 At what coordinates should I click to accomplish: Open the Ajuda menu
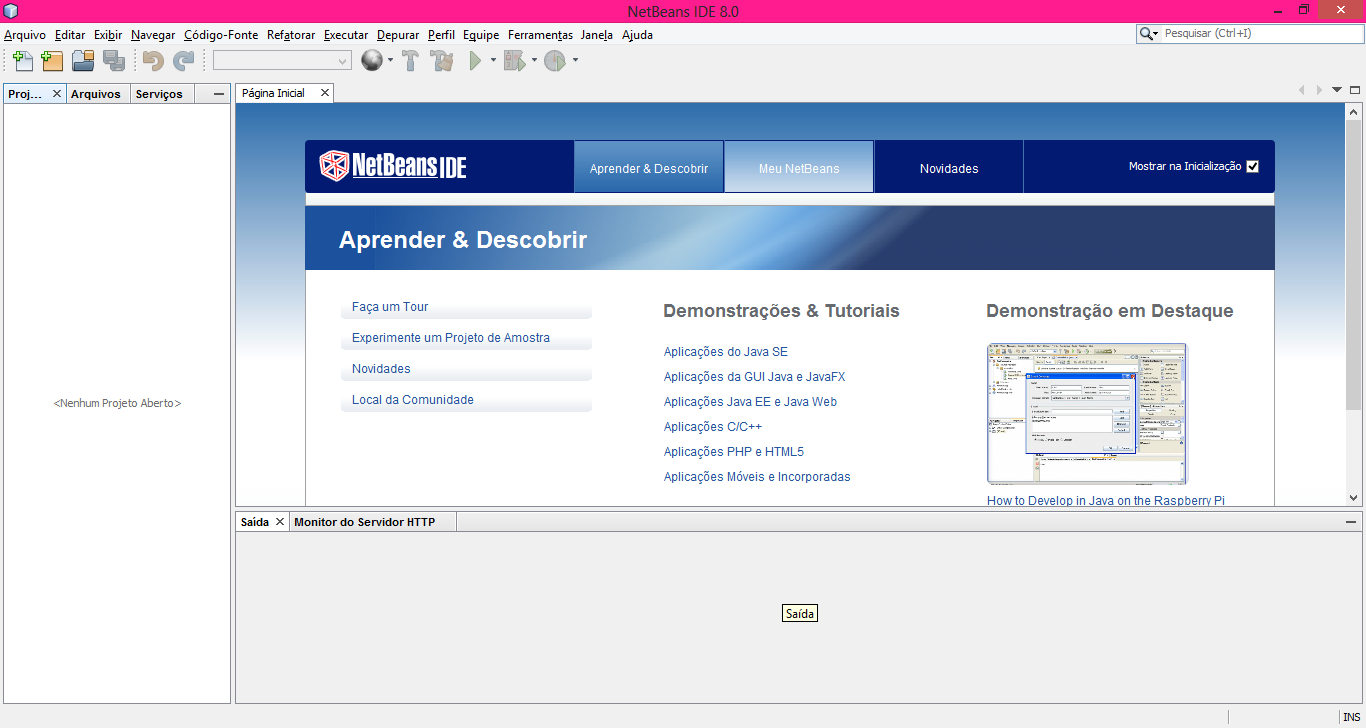(637, 35)
